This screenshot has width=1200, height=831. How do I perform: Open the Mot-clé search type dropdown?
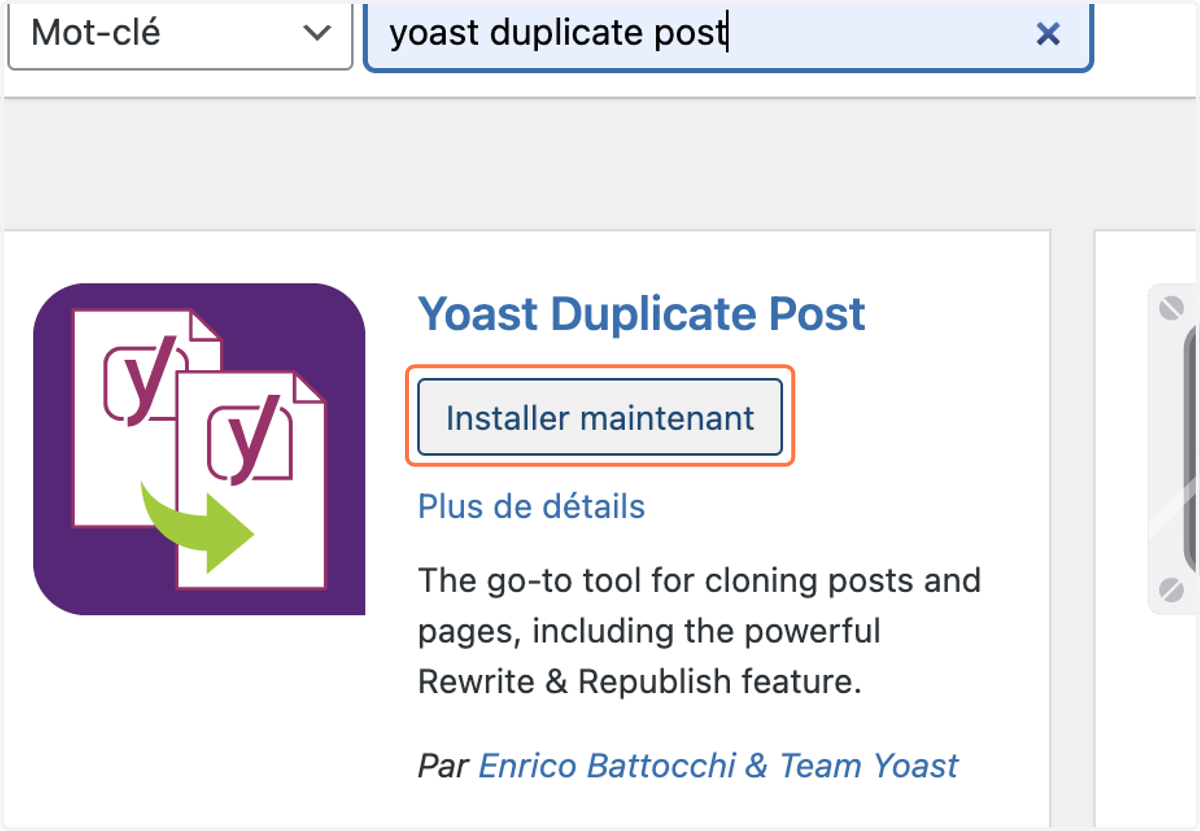pos(180,35)
